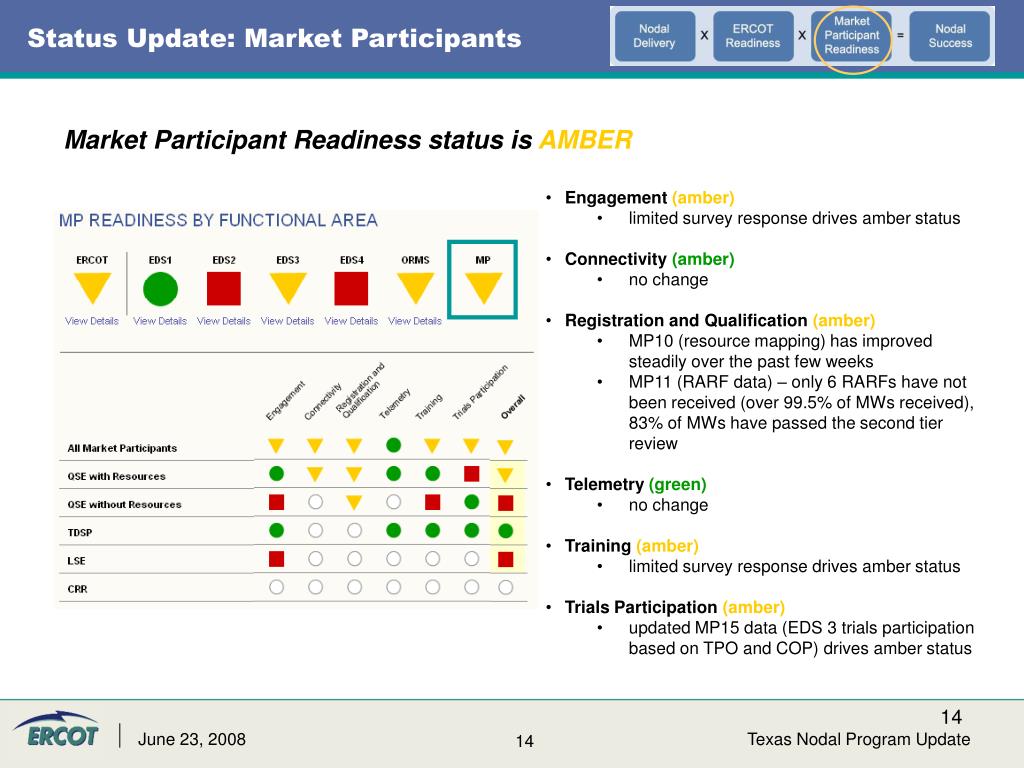The image size is (1024, 768).
Task: Open View Details under ERCOT
Action: [92, 321]
